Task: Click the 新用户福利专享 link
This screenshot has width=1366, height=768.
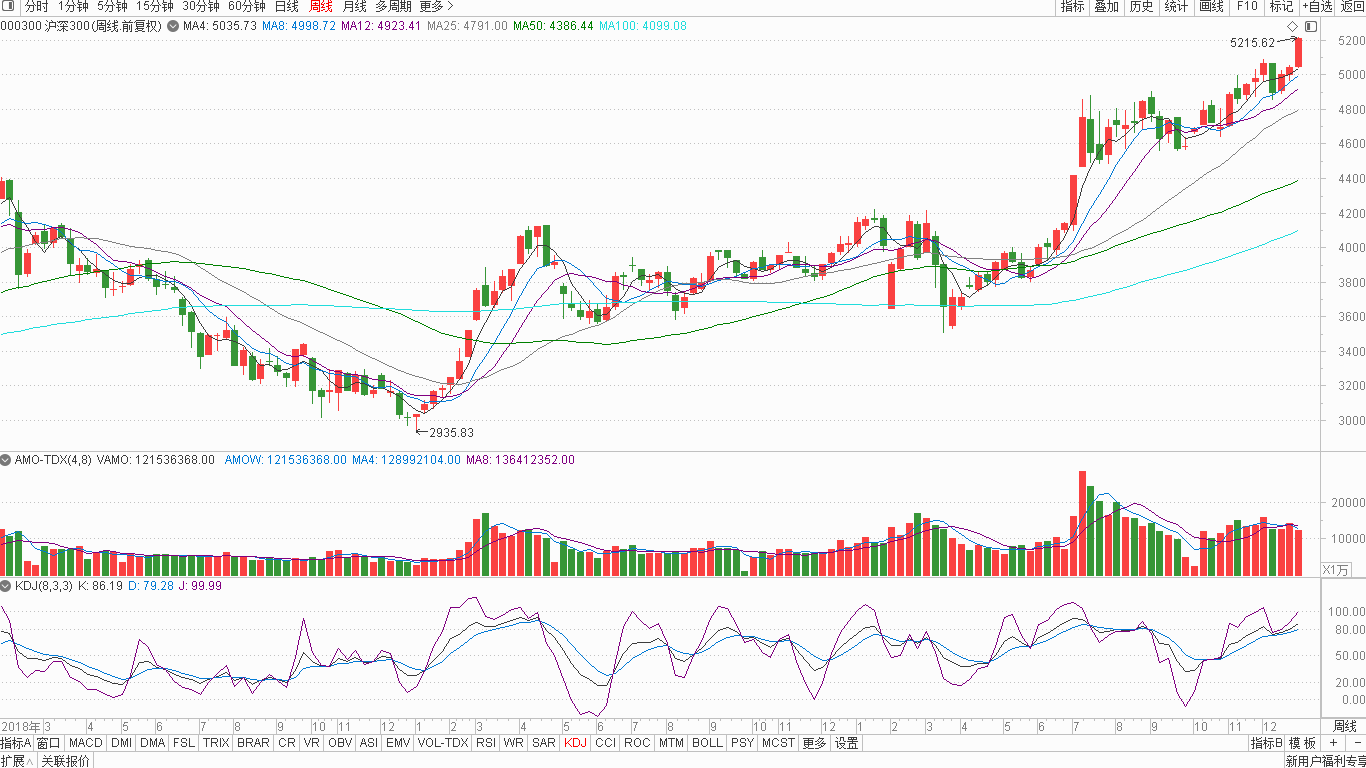Action: click(x=1325, y=761)
